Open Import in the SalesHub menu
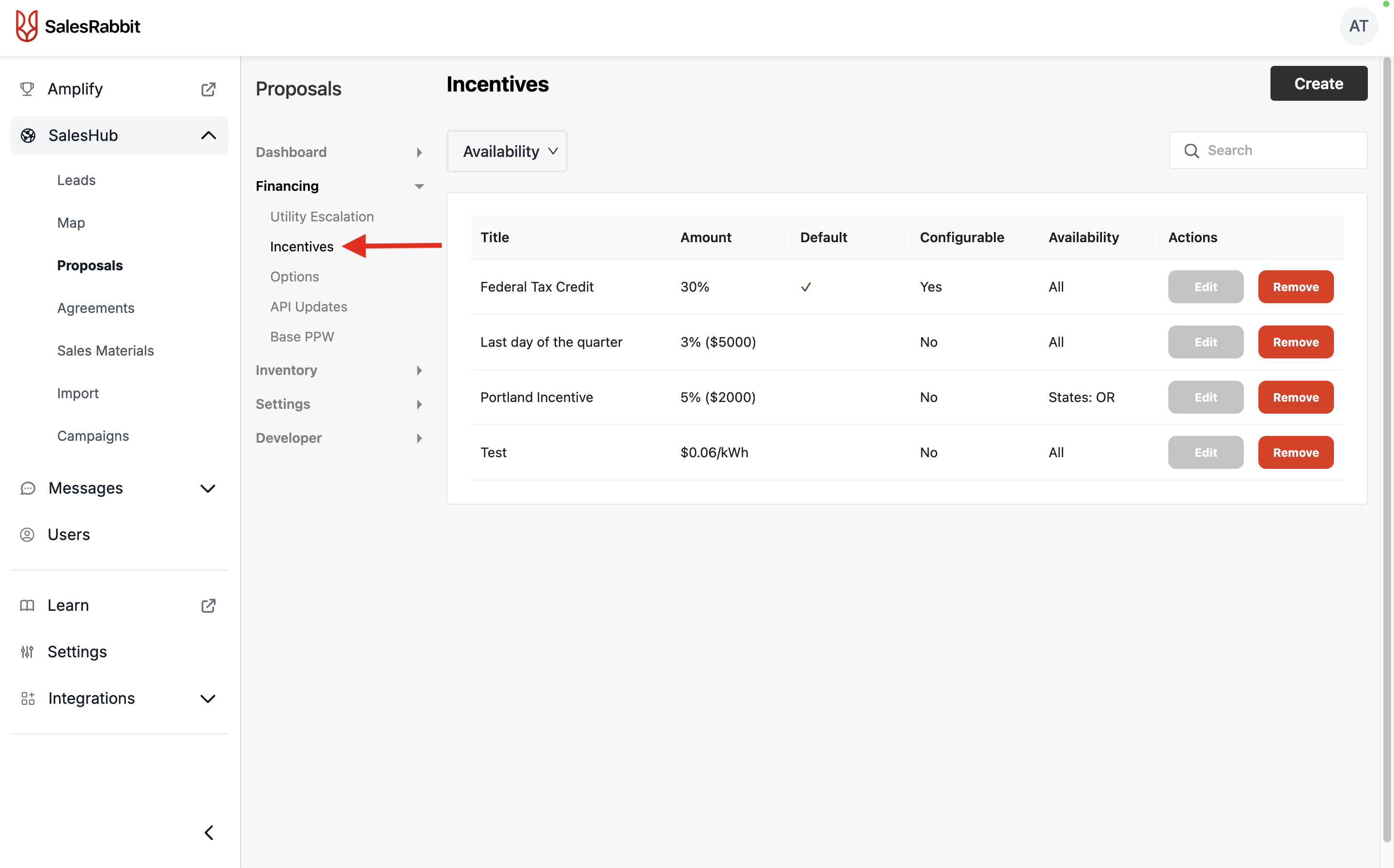1394x868 pixels. [x=77, y=393]
